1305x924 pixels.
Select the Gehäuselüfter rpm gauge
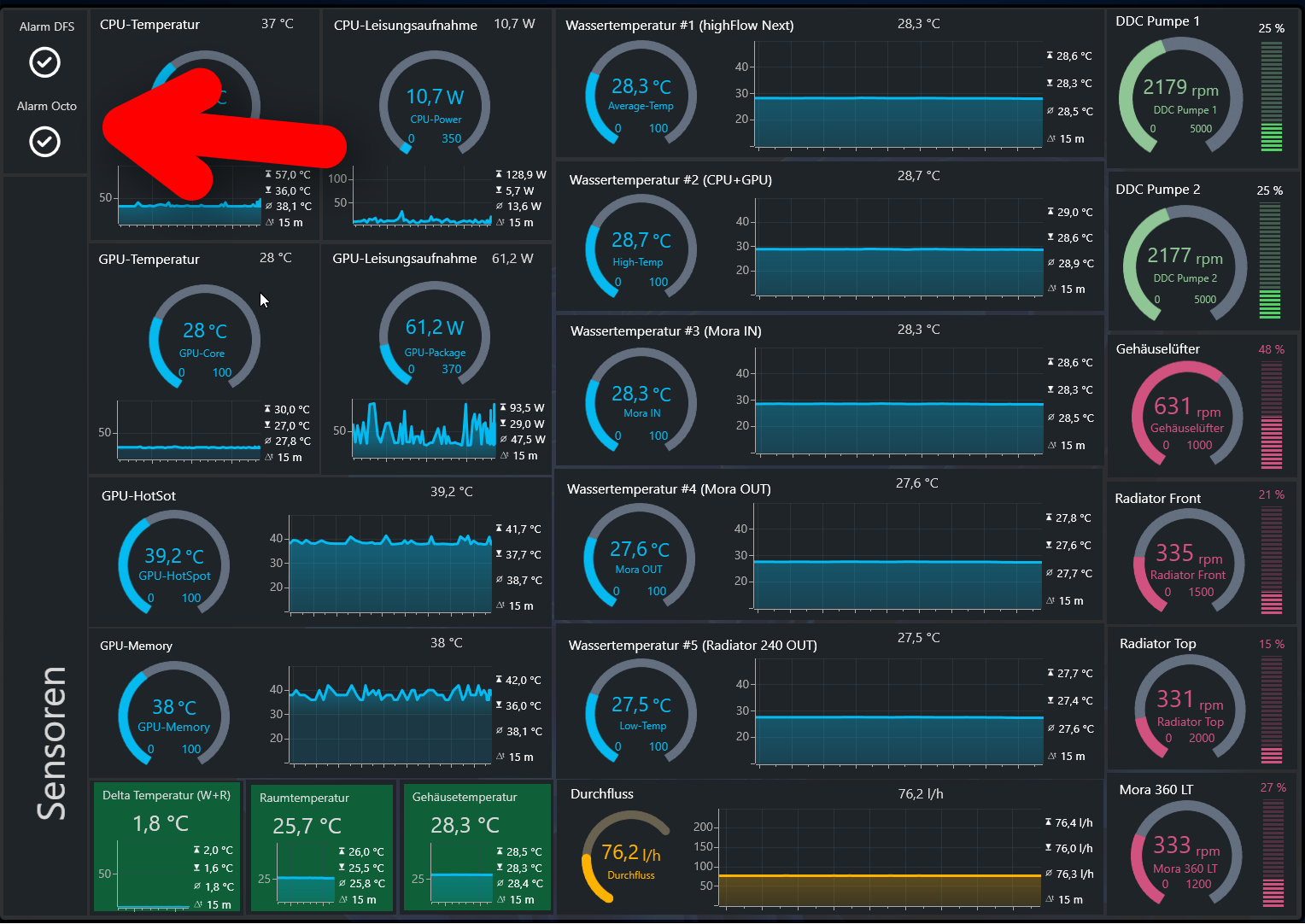pyautogui.click(x=1186, y=413)
